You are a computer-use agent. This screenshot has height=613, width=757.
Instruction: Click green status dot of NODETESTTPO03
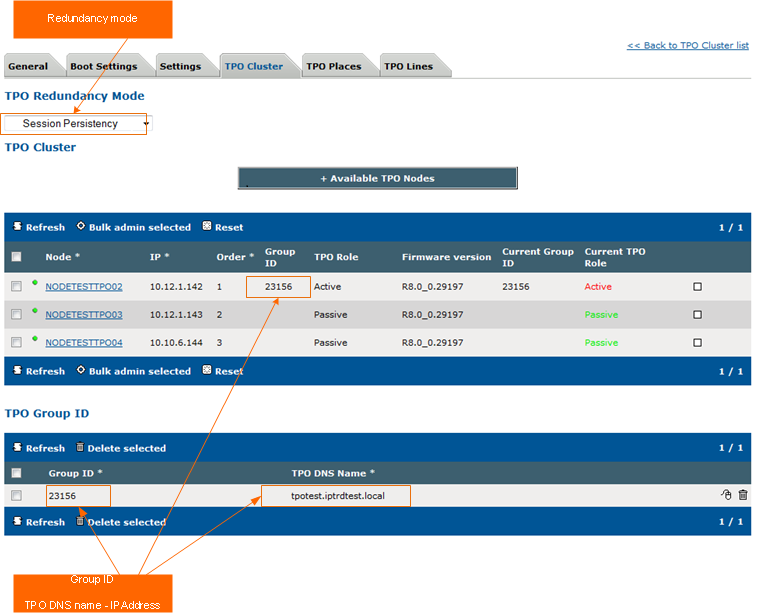(35, 310)
